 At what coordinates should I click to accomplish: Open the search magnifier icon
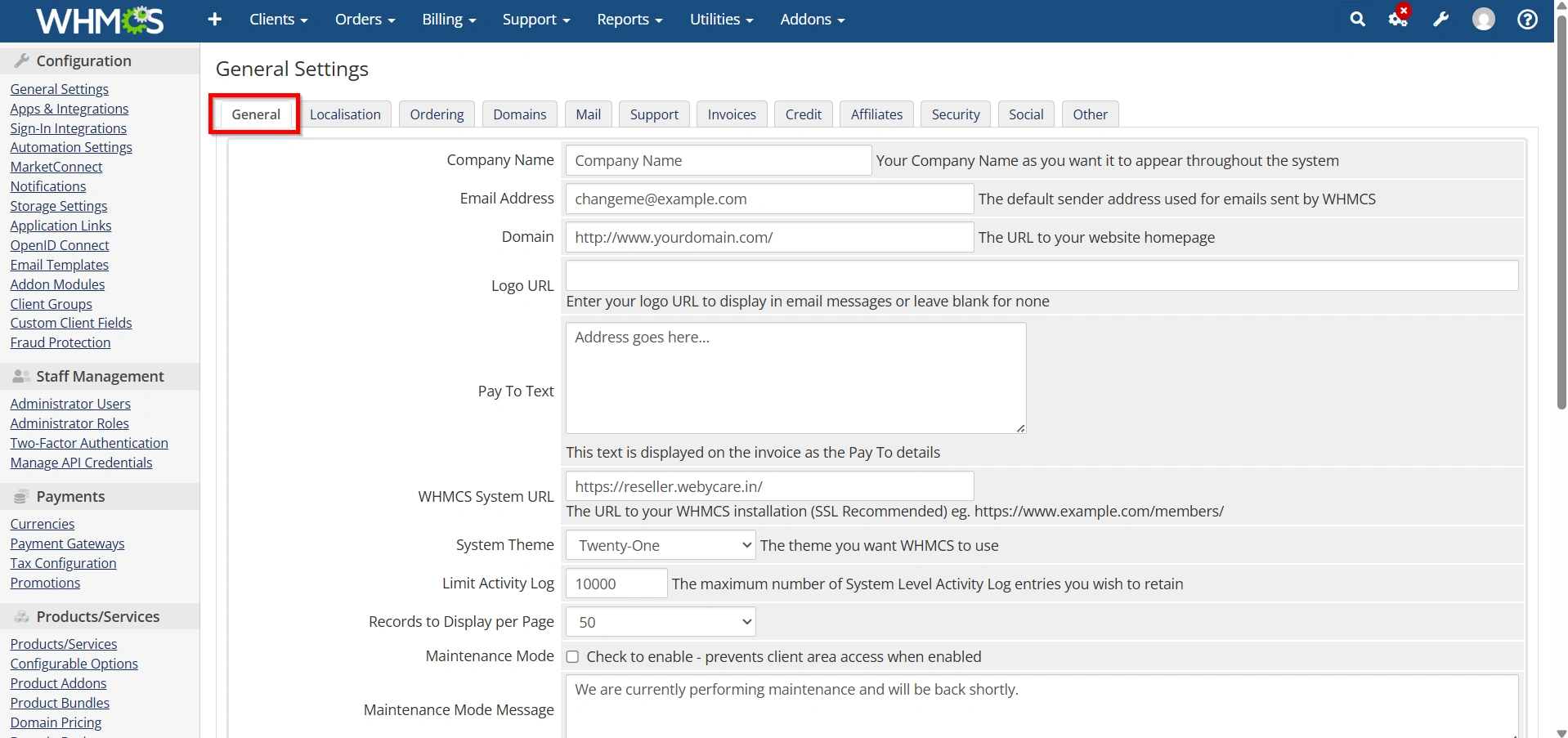(x=1357, y=19)
